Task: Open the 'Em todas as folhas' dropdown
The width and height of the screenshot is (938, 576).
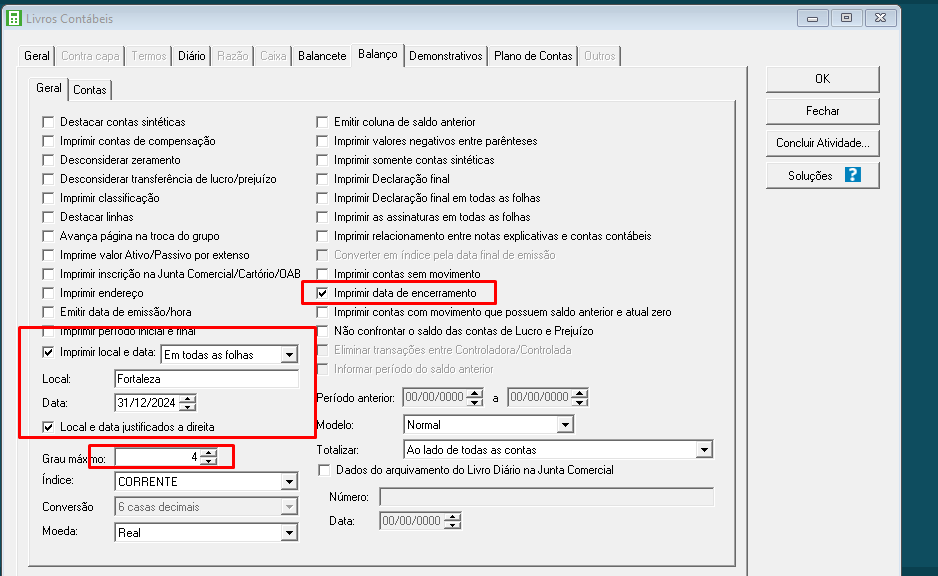Action: click(x=288, y=354)
